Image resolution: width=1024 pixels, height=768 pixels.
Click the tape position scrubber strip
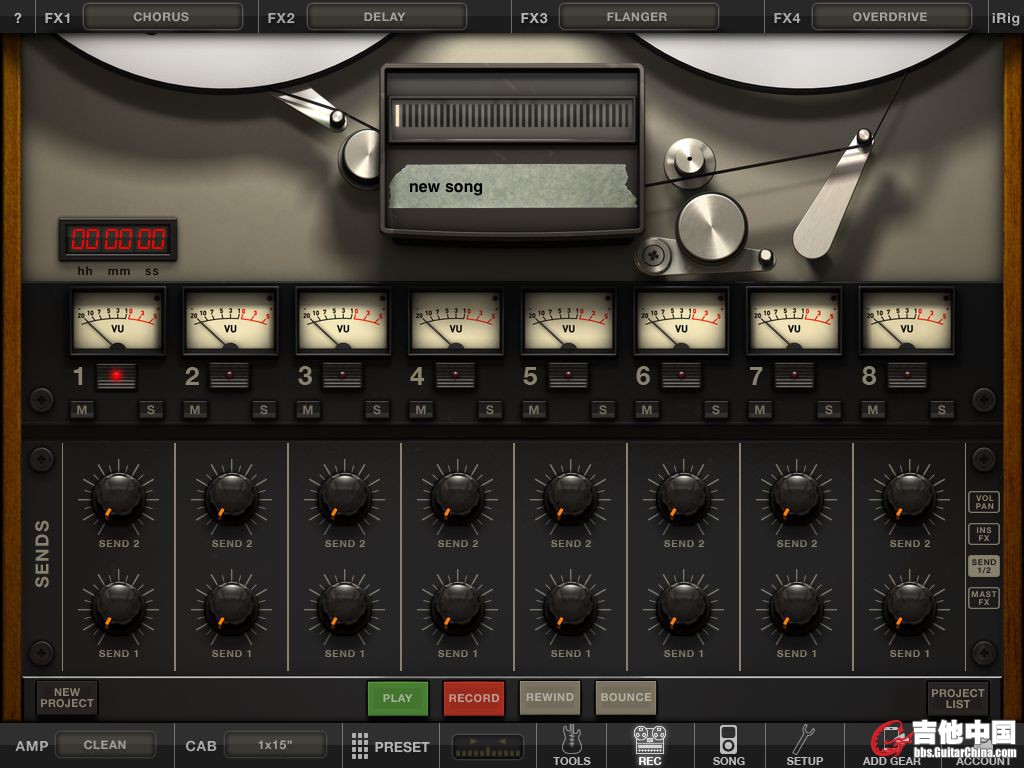coord(512,116)
